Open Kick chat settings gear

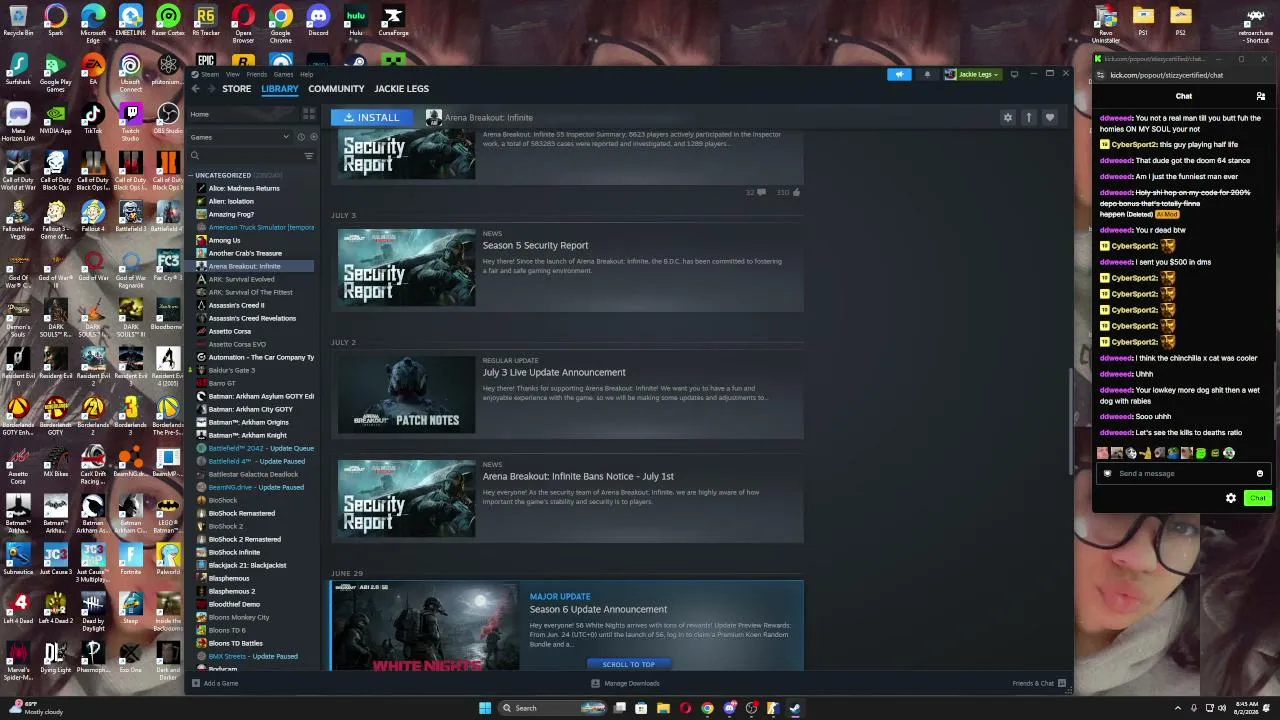1231,498
